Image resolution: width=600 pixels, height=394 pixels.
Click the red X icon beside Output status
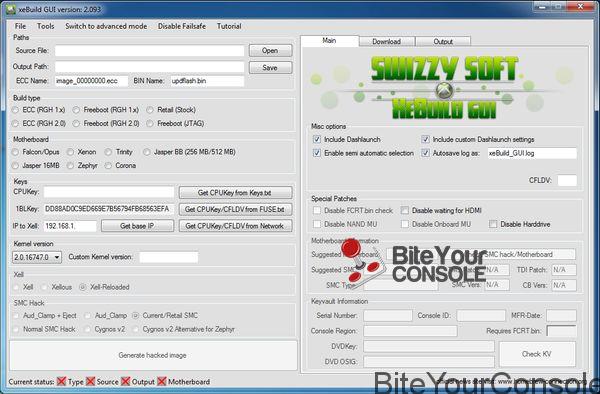126,381
